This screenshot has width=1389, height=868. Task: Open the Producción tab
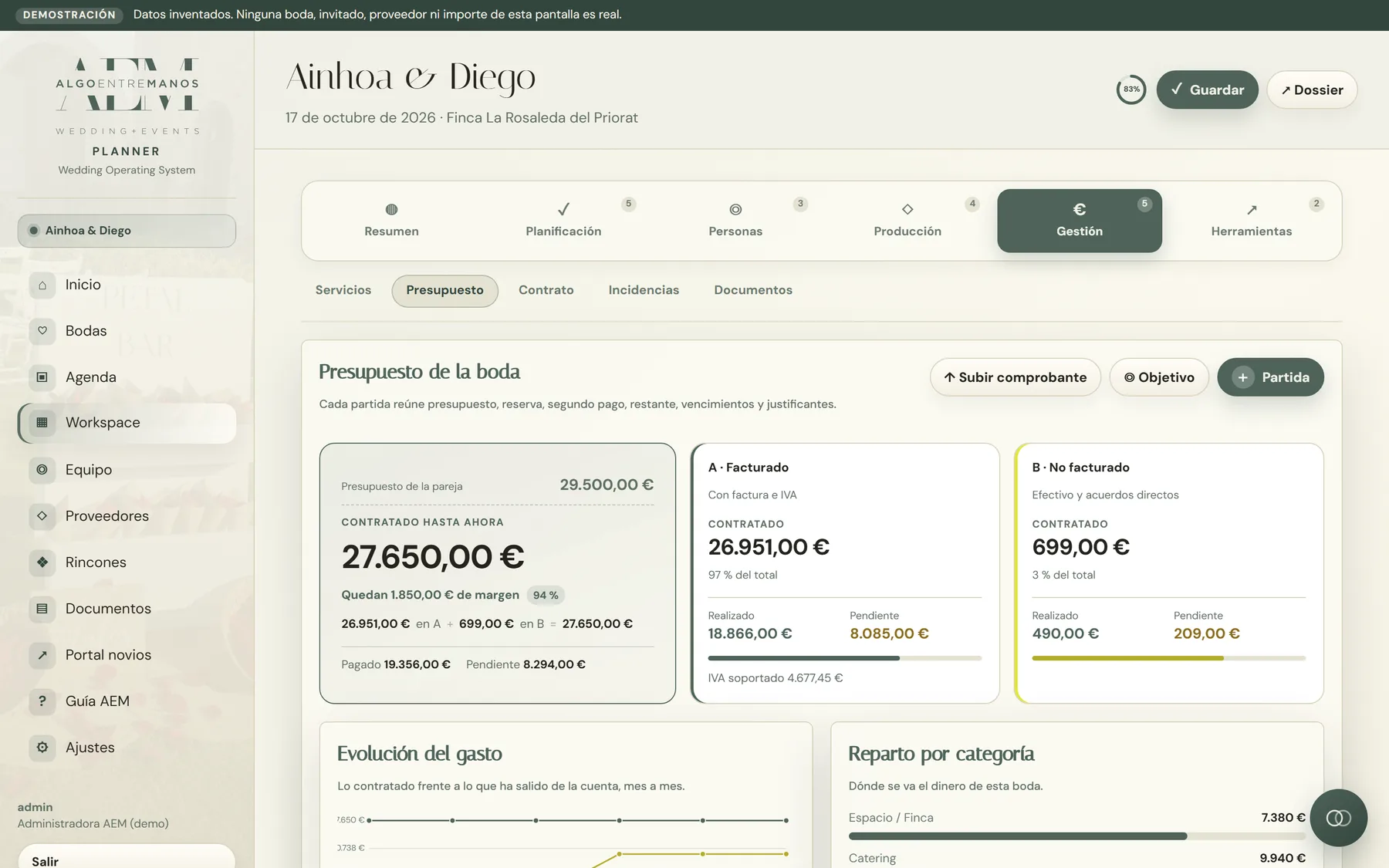pos(907,221)
